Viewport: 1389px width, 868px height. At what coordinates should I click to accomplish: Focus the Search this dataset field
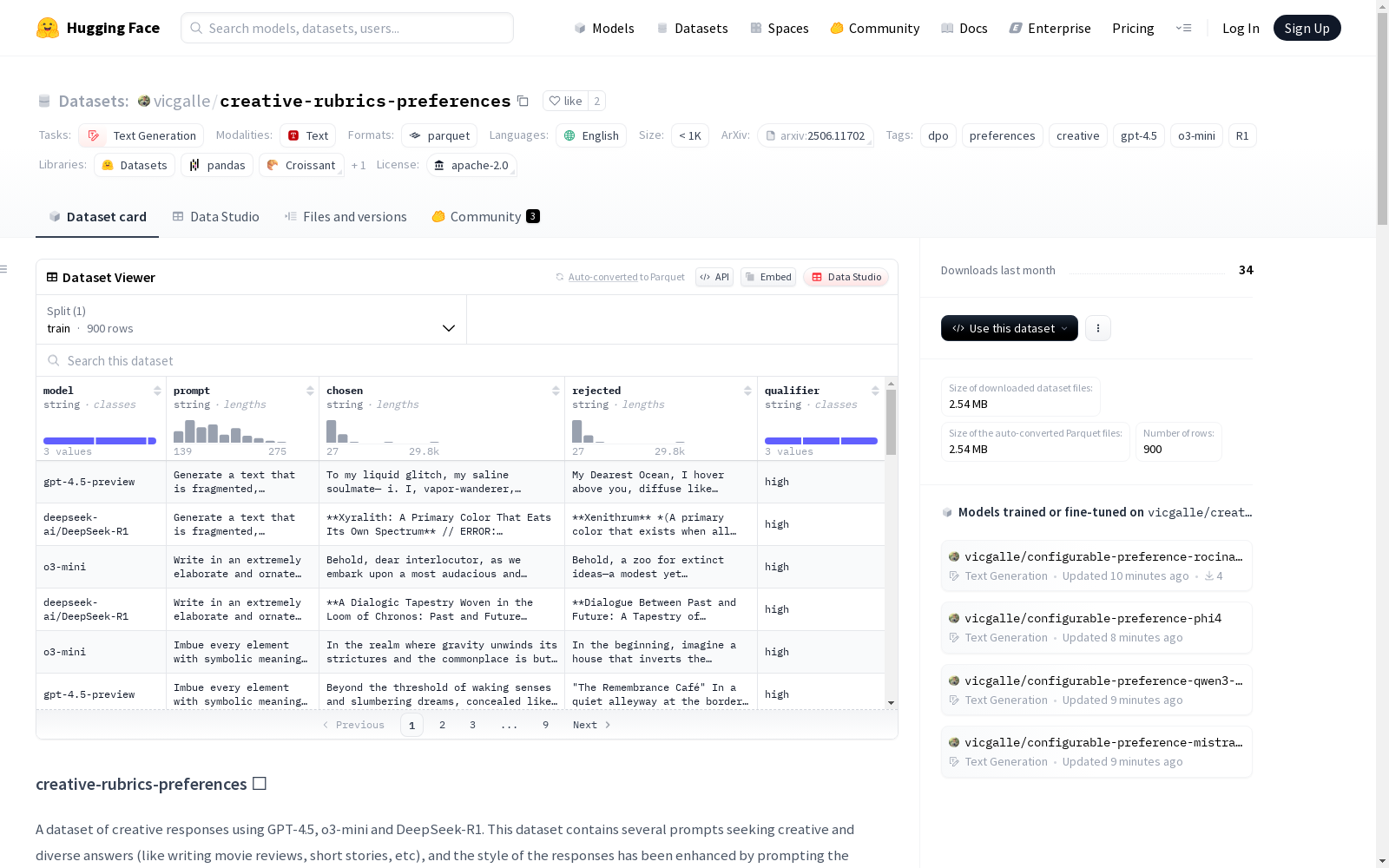coord(467,360)
